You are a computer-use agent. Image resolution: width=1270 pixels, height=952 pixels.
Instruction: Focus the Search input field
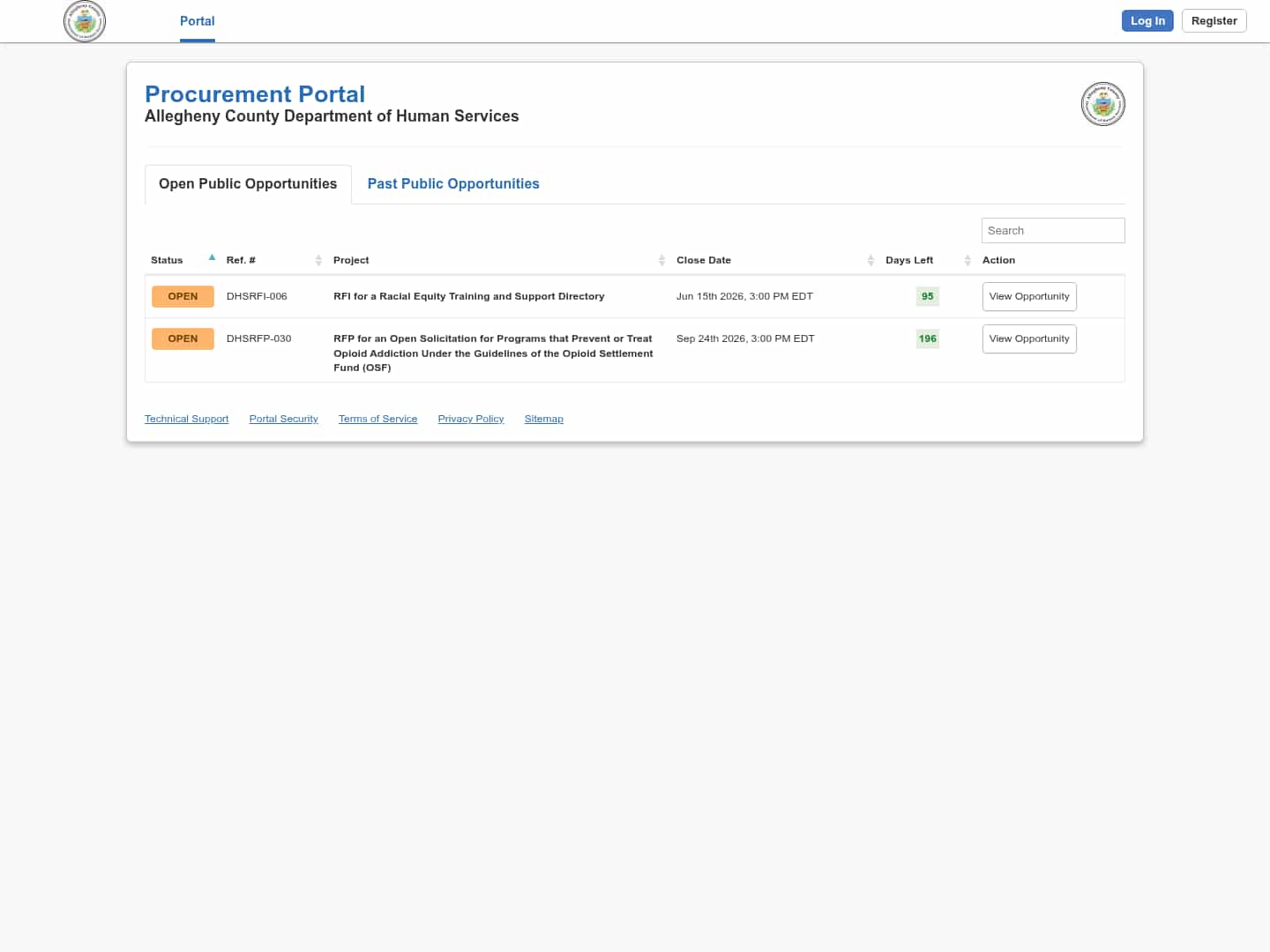coord(1052,231)
